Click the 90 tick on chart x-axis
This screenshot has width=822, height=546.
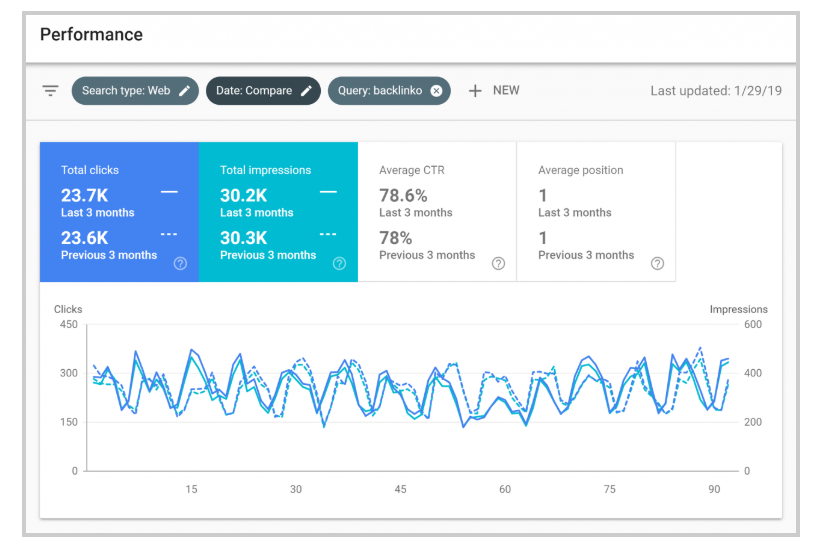(714, 489)
